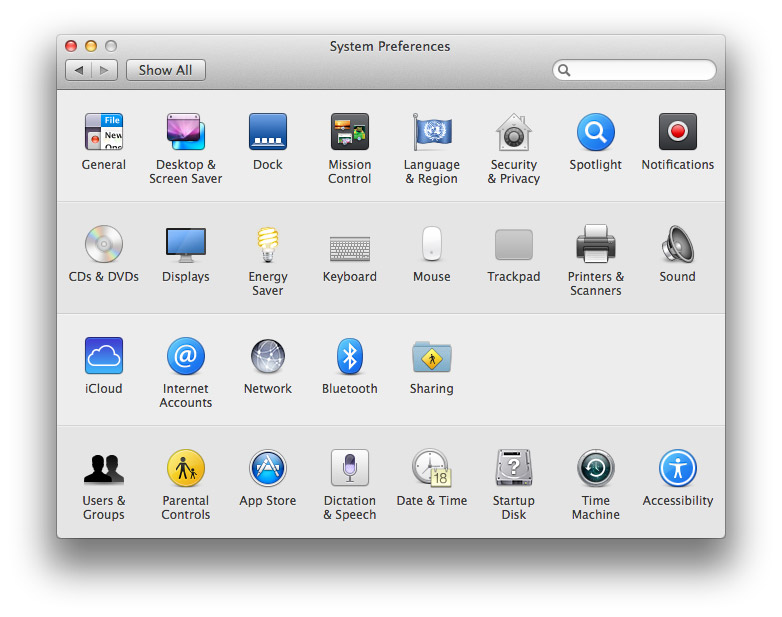Open Energy Saver light bulb icon
Screen dimensions: 782x617
tap(268, 244)
